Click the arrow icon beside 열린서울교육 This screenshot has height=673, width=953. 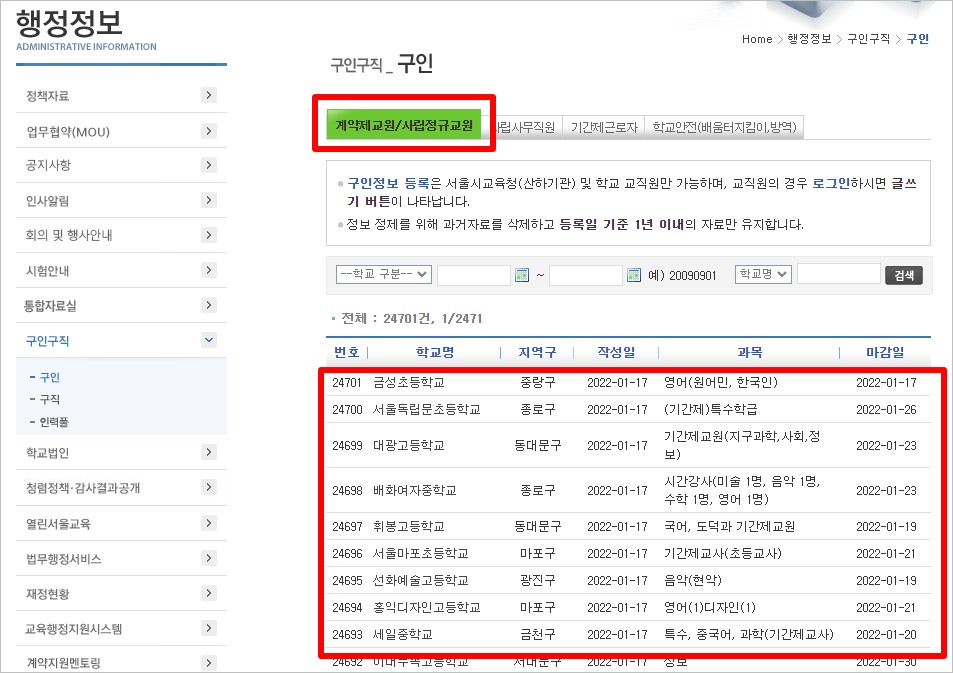[x=208, y=522]
